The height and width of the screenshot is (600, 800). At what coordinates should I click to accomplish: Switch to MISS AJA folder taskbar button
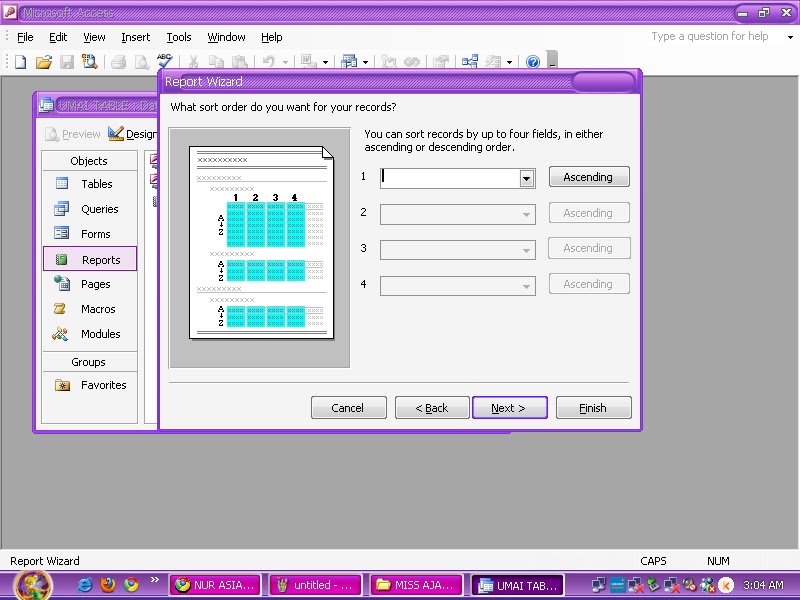(416, 585)
